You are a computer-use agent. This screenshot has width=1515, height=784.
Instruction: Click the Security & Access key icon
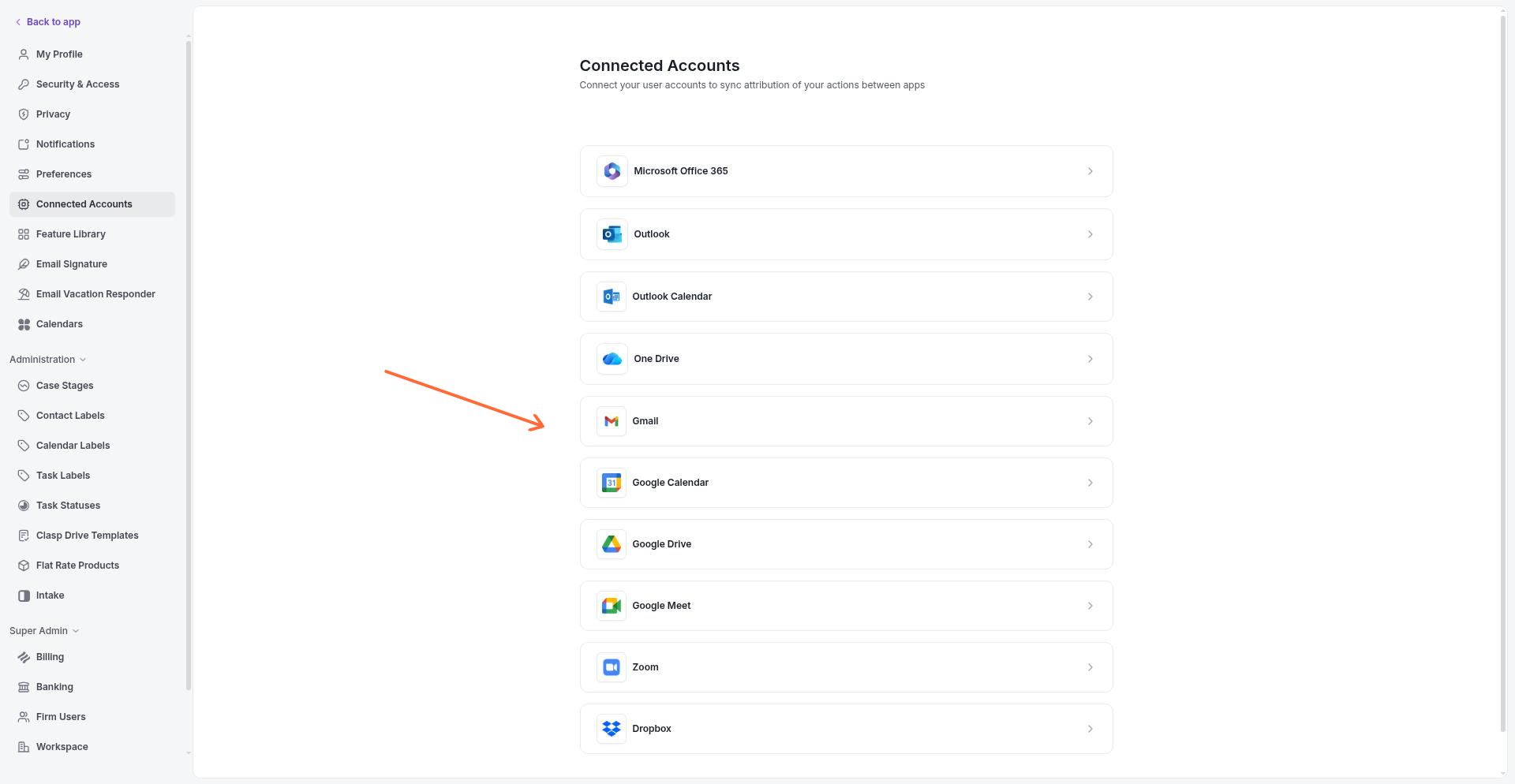coord(24,84)
